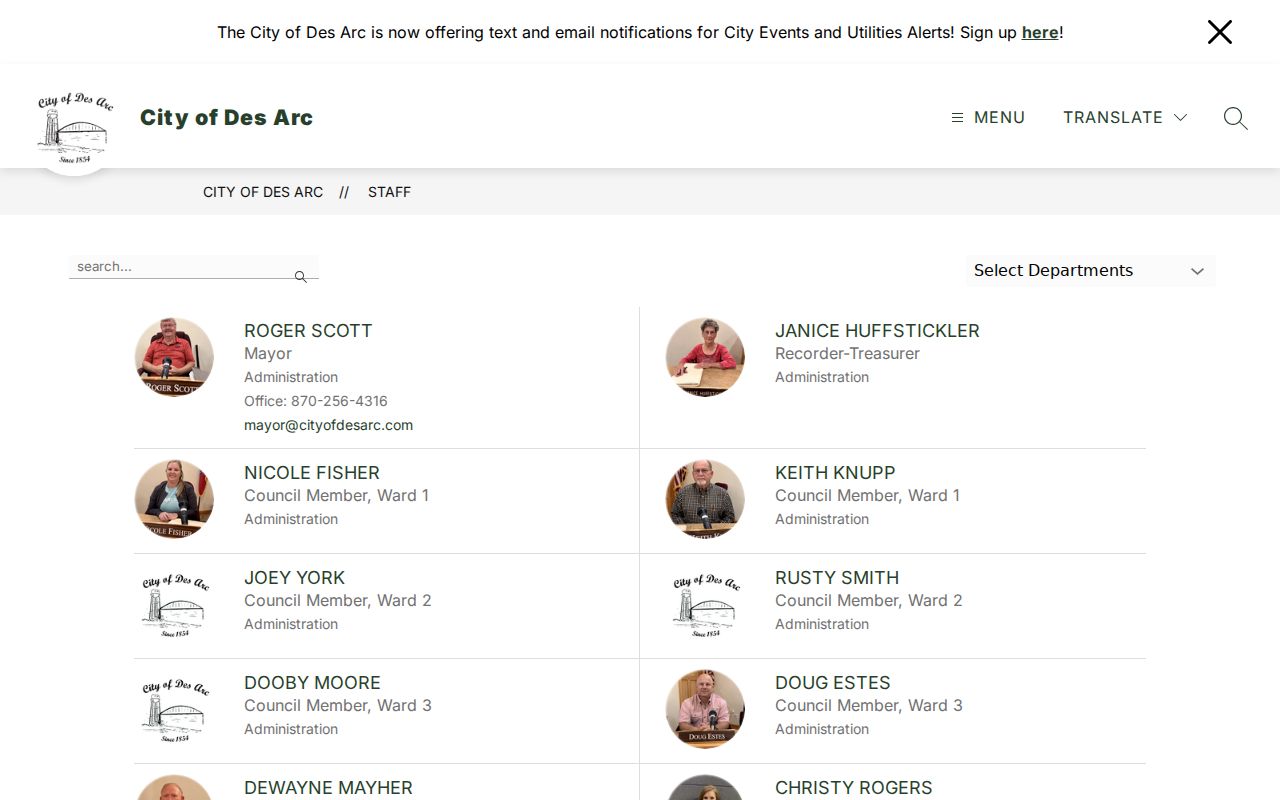Image resolution: width=1280 pixels, height=800 pixels.
Task: Select the ROGER SCOTT name heading
Action: 308,331
